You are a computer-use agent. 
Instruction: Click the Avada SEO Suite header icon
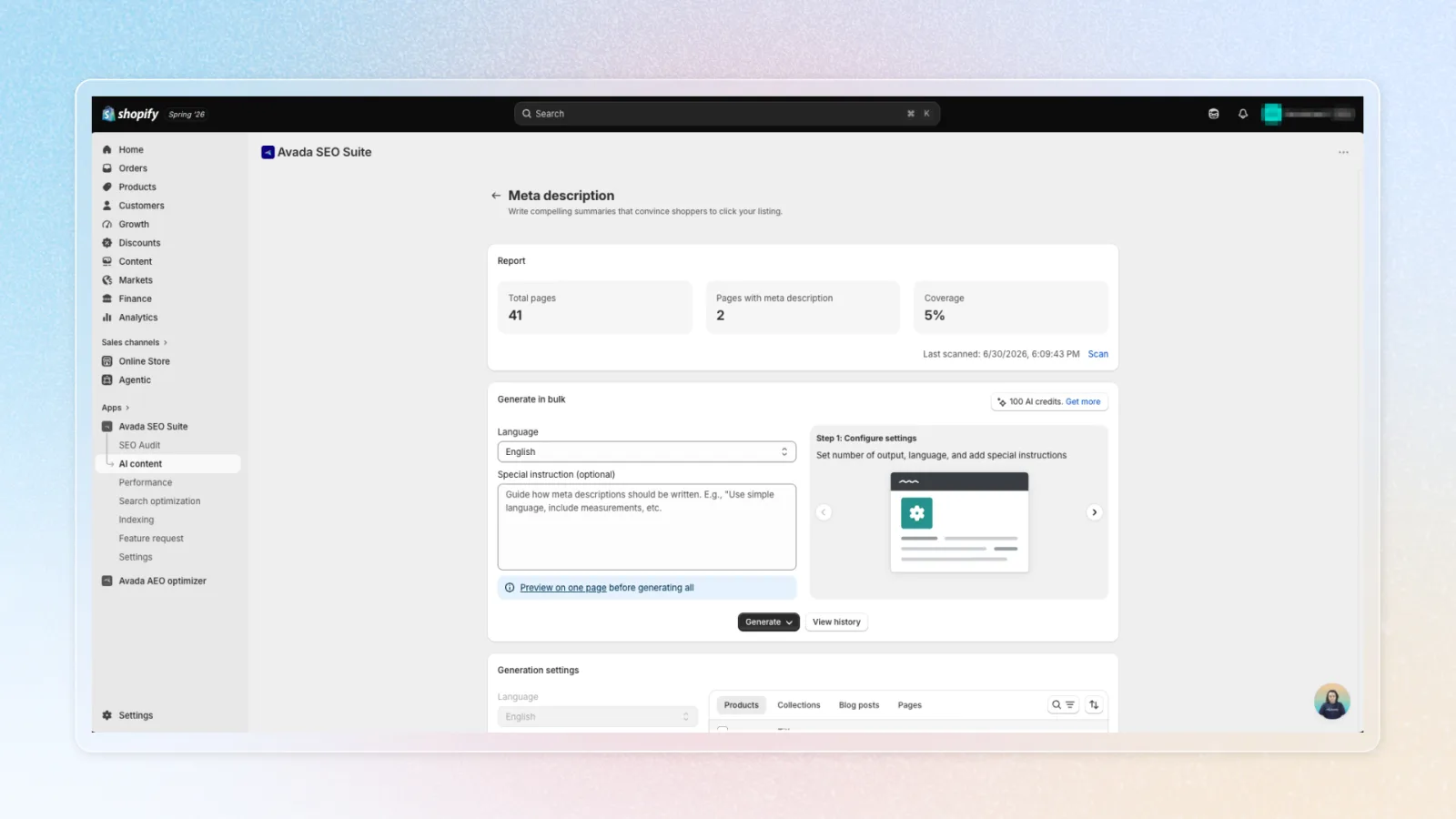(x=268, y=152)
